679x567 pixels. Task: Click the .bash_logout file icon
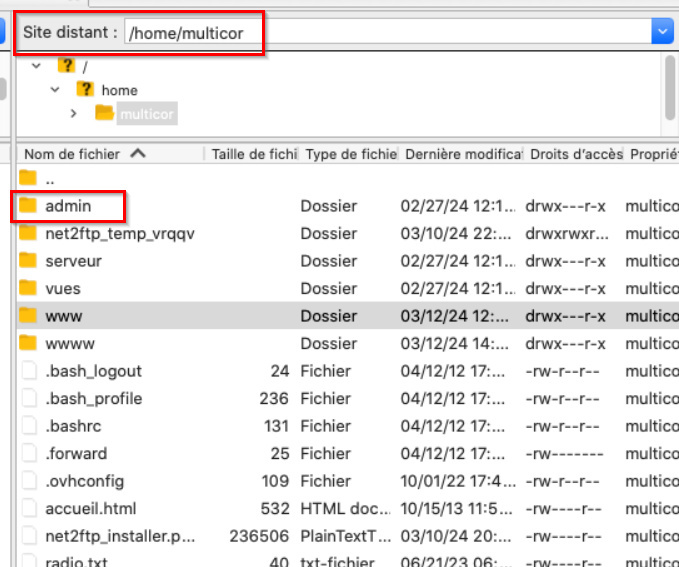coord(29,371)
